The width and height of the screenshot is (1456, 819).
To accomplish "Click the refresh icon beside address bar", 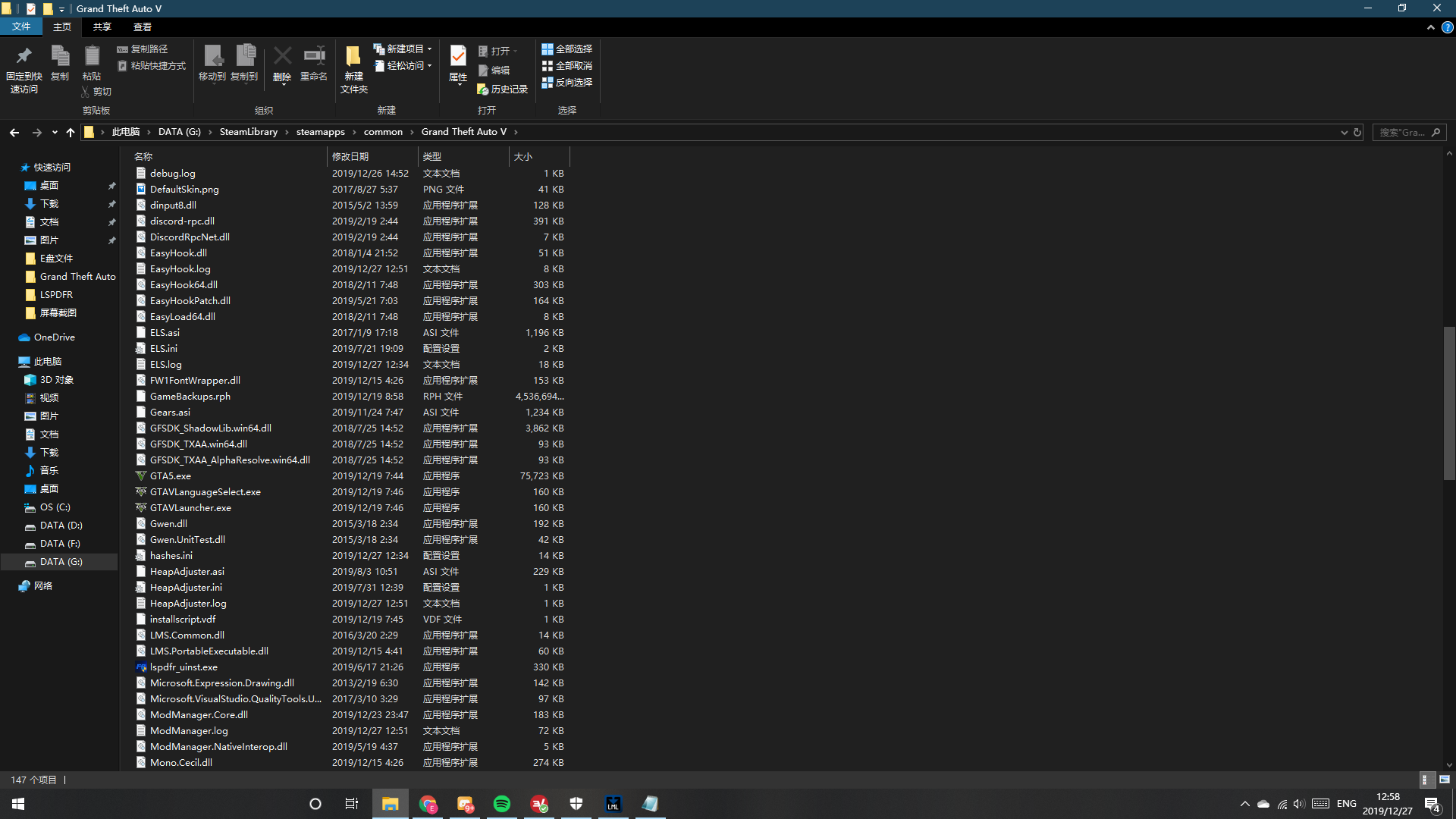I will (x=1357, y=132).
